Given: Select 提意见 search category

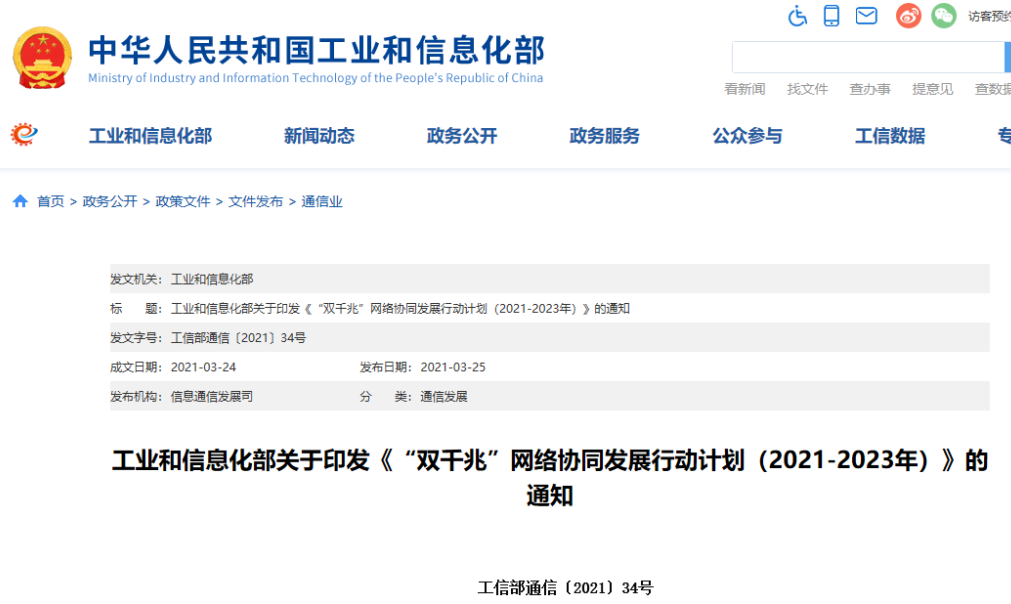Looking at the screenshot, I should (x=932, y=89).
